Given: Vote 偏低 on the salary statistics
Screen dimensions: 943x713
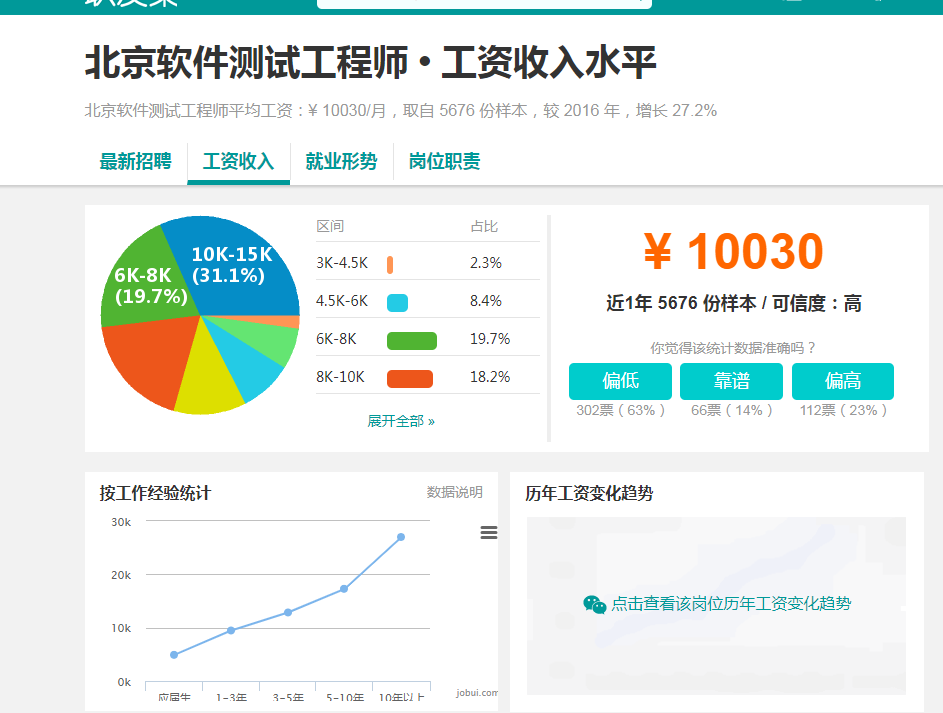Looking at the screenshot, I should 620,381.
